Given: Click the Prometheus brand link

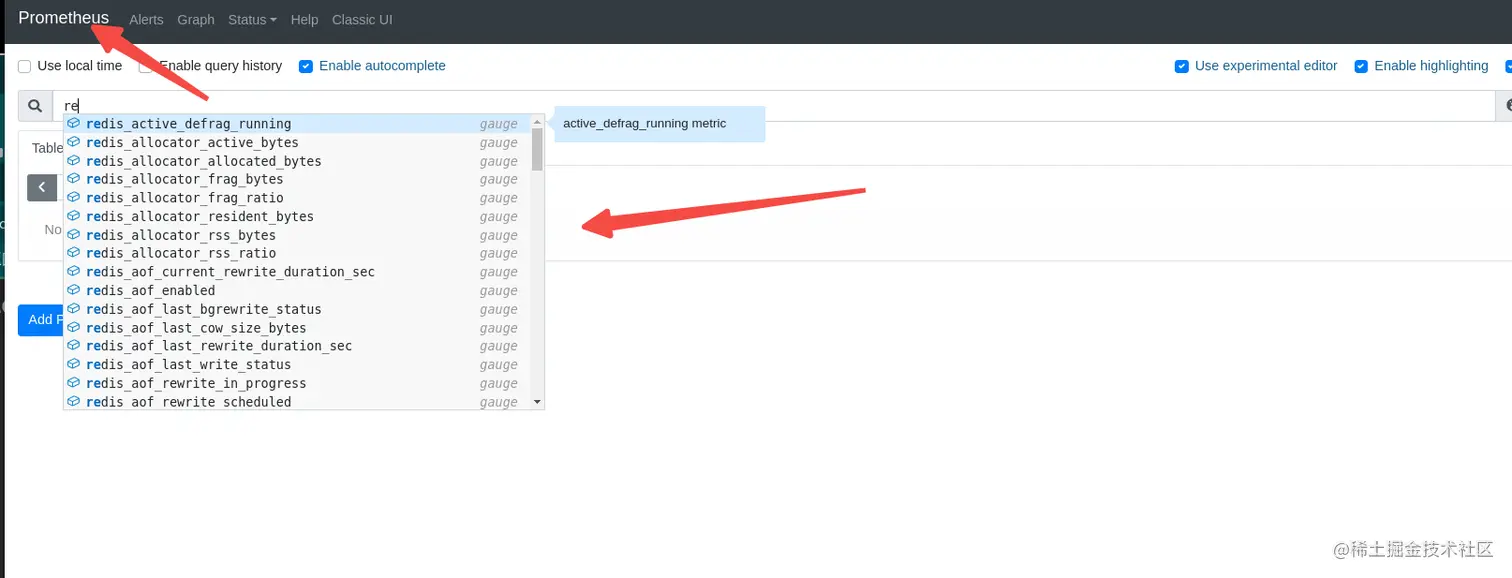Looking at the screenshot, I should click(x=64, y=18).
